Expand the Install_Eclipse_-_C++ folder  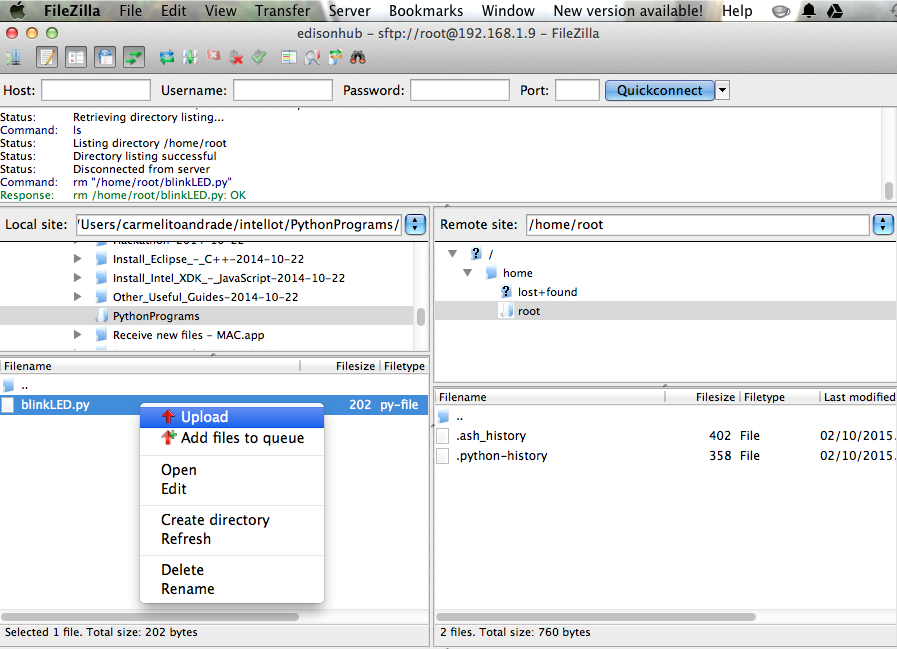[77, 259]
